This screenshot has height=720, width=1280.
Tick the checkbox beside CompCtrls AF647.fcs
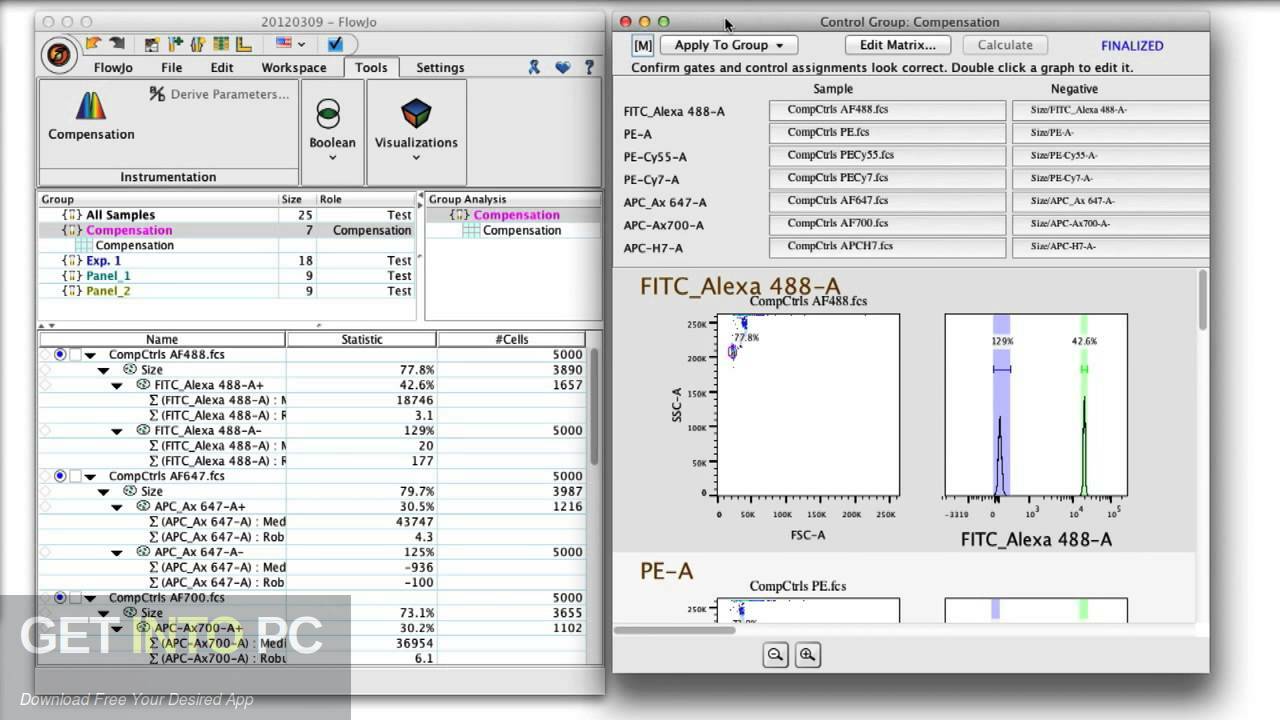(76, 477)
